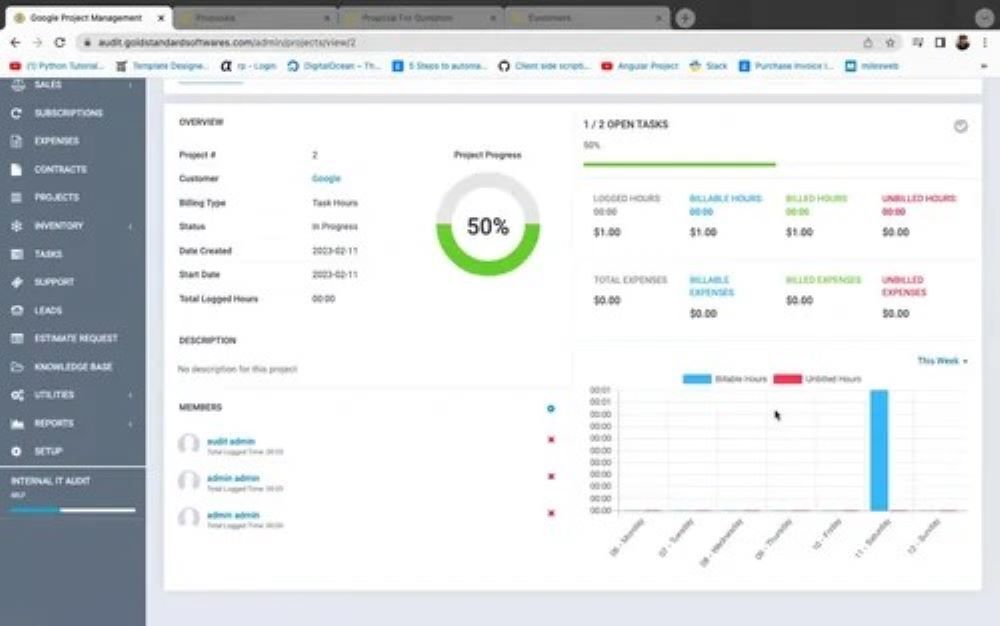The image size is (1000, 626).
Task: Click the Support icon in the sidebar
Action: (x=17, y=282)
